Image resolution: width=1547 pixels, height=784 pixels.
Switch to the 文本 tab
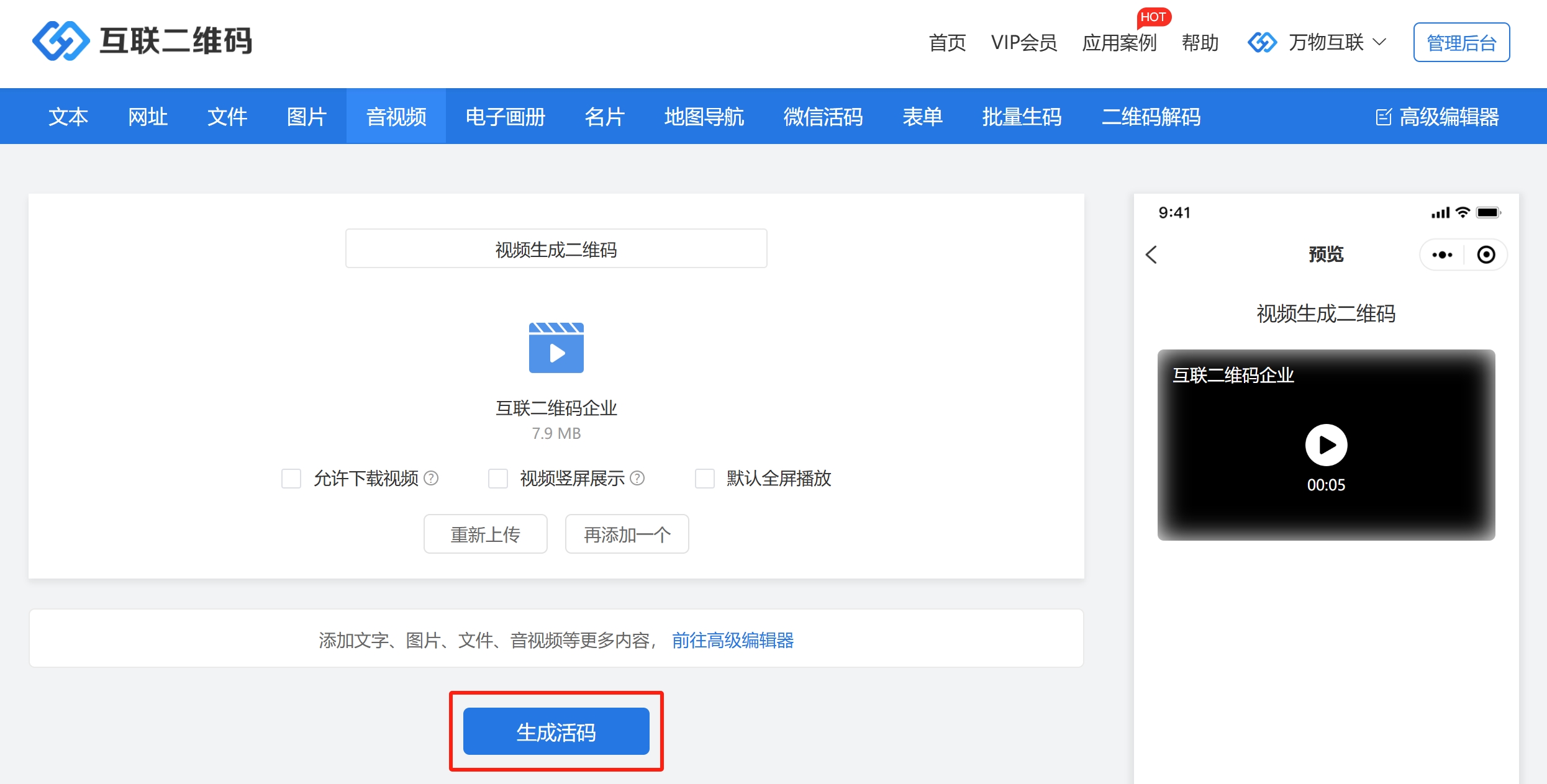pos(68,117)
